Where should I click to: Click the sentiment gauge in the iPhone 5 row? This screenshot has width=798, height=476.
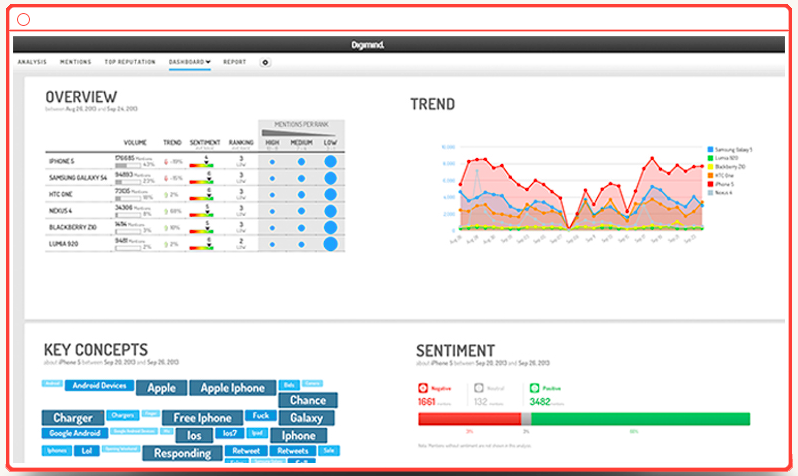(x=202, y=162)
